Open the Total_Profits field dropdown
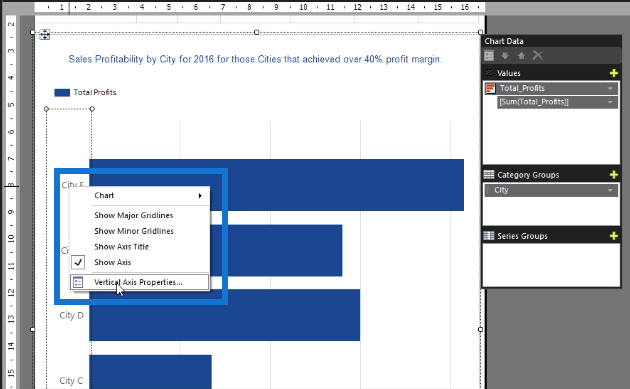 pyautogui.click(x=610, y=88)
